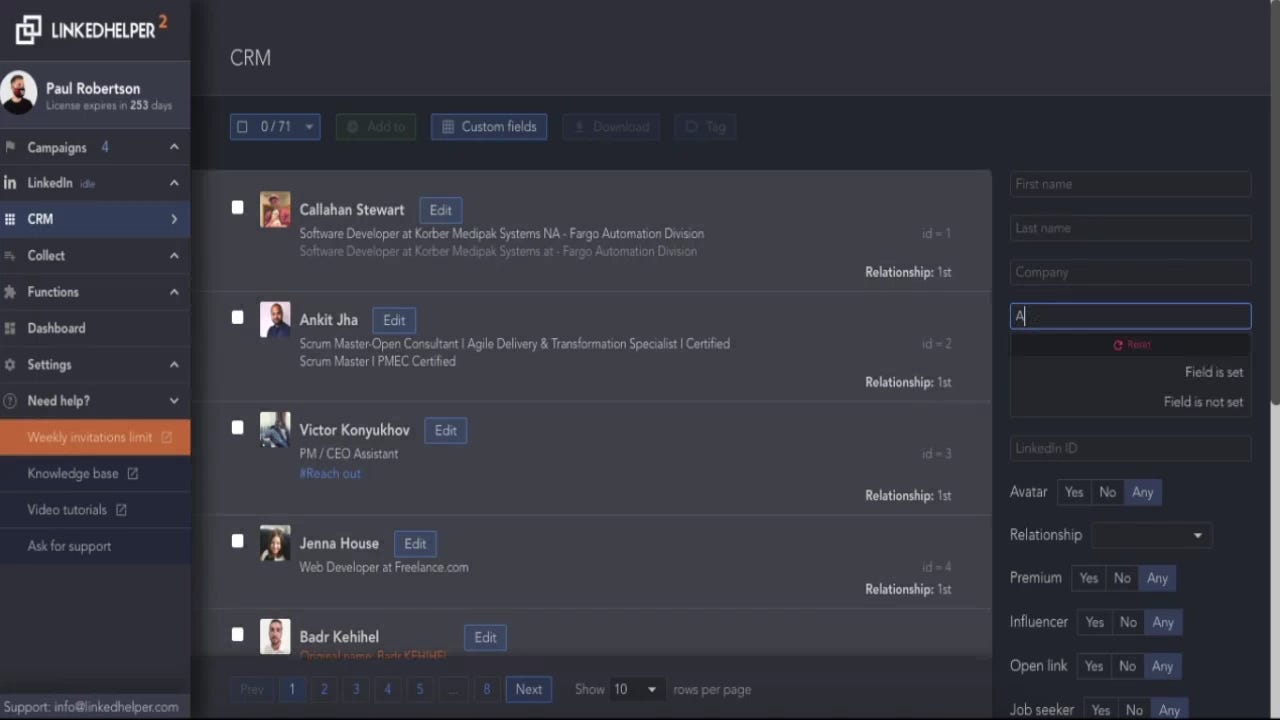Click Edit next to Victor Konyukhov
This screenshot has width=1280, height=720.
tap(446, 430)
